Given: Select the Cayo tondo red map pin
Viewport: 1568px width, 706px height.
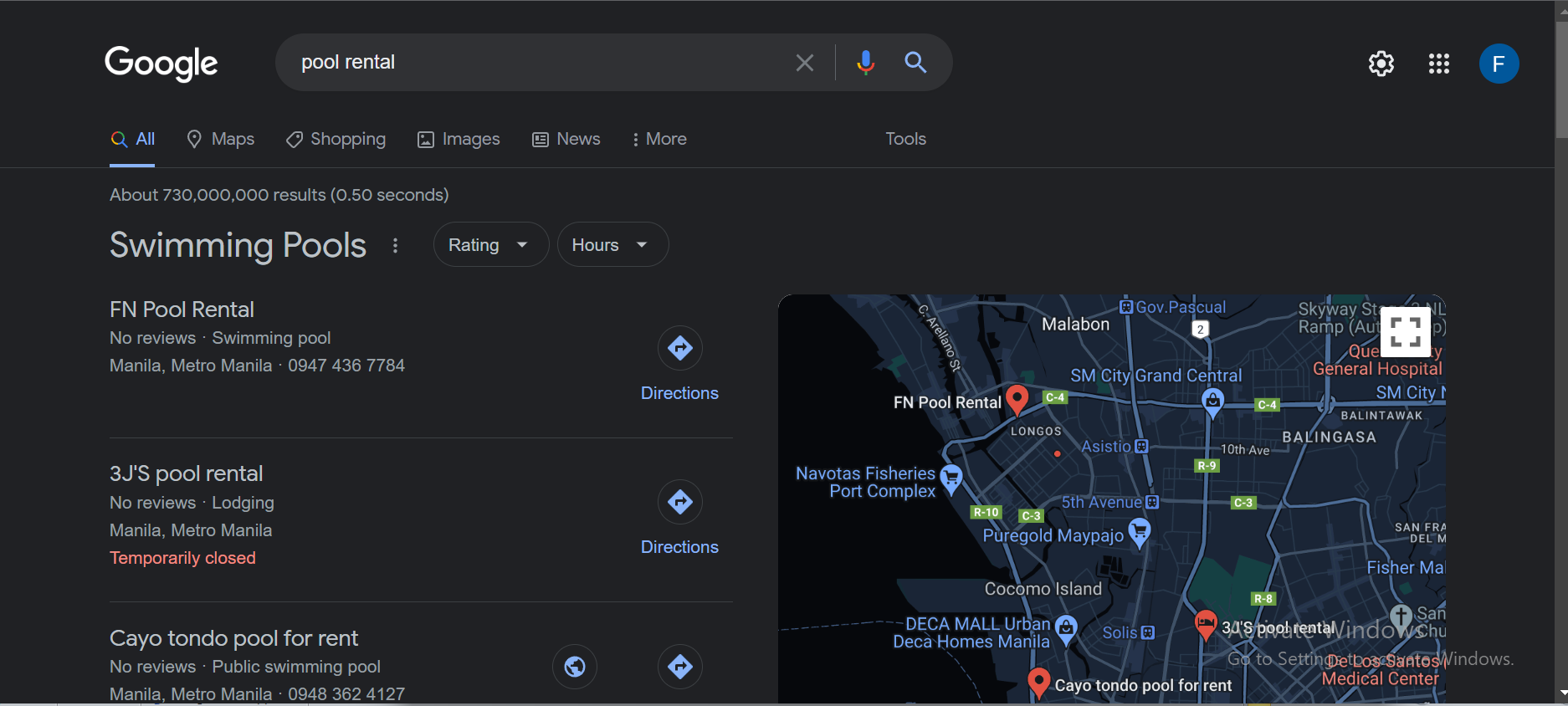Looking at the screenshot, I should (1038, 683).
